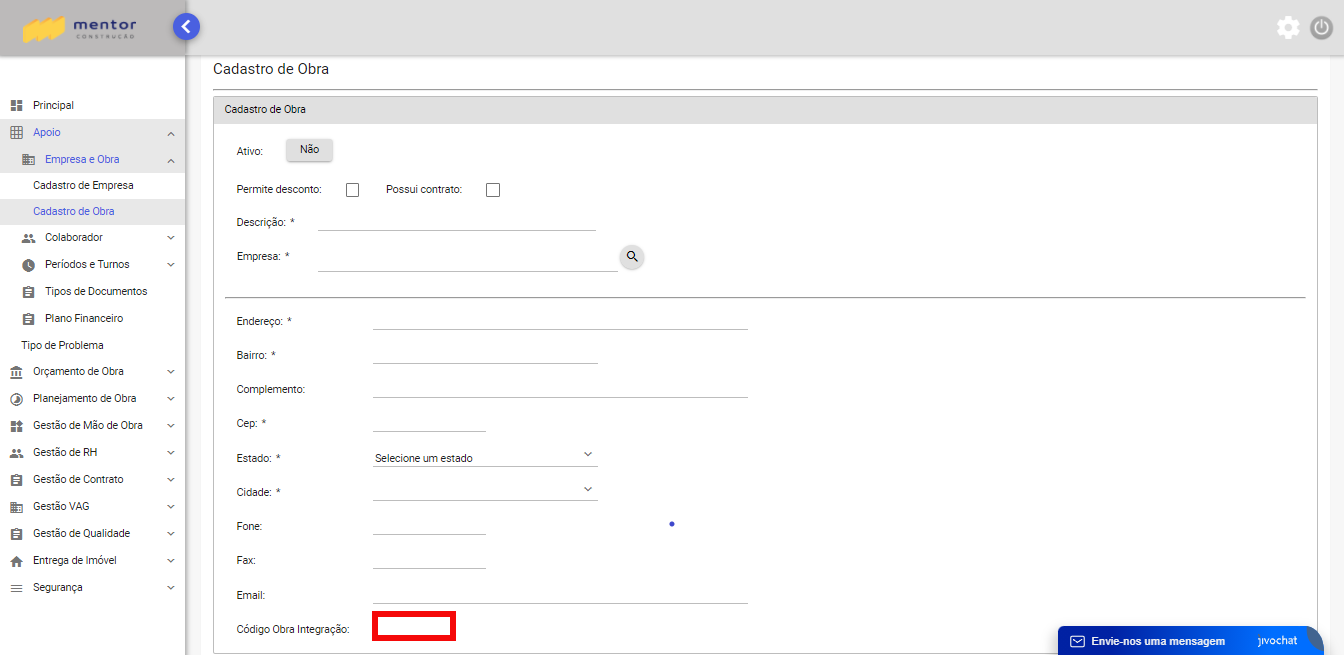Click the envelope icon in chat widget
Viewport: 1344px width, 655px height.
point(1077,641)
